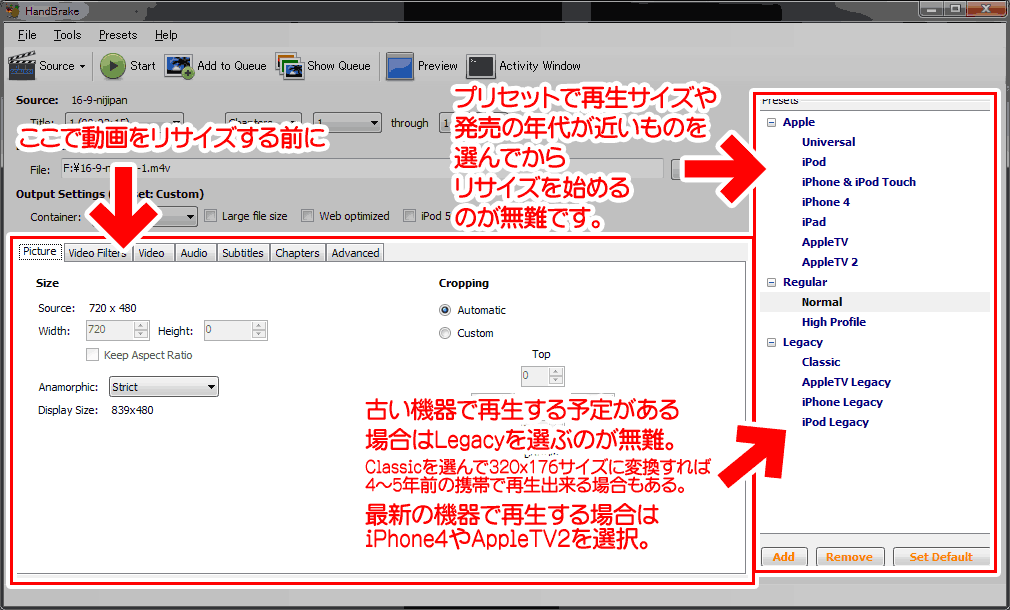The height and width of the screenshot is (610, 1010).
Task: Switch to the Chapters tab
Action: (x=297, y=253)
